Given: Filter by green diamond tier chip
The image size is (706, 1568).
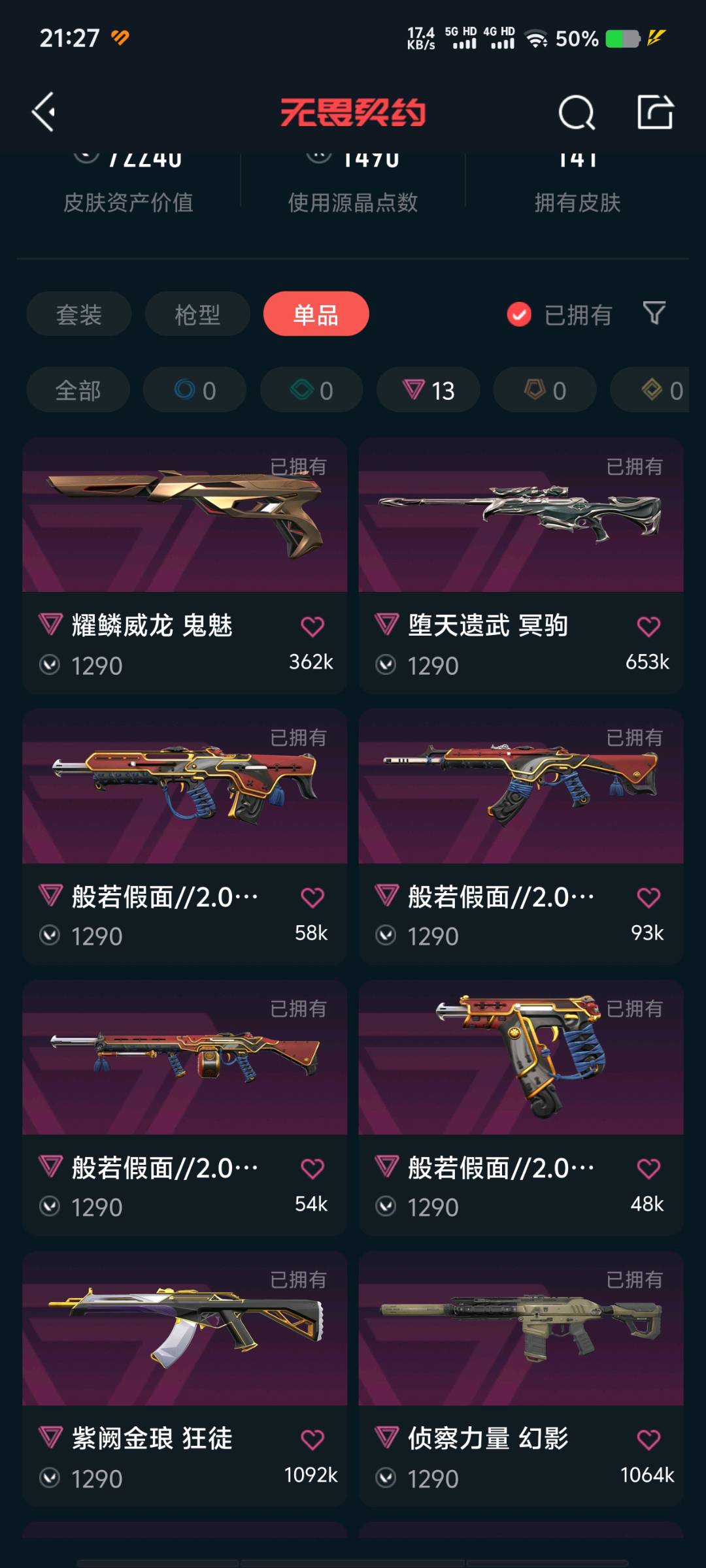Looking at the screenshot, I should 312,390.
